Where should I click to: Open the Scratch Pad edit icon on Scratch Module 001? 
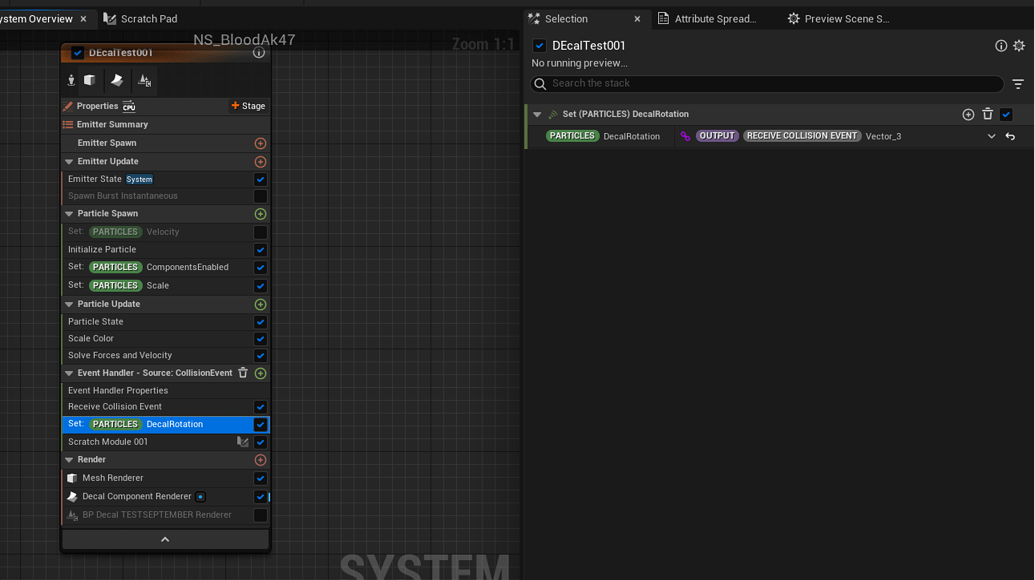click(243, 441)
